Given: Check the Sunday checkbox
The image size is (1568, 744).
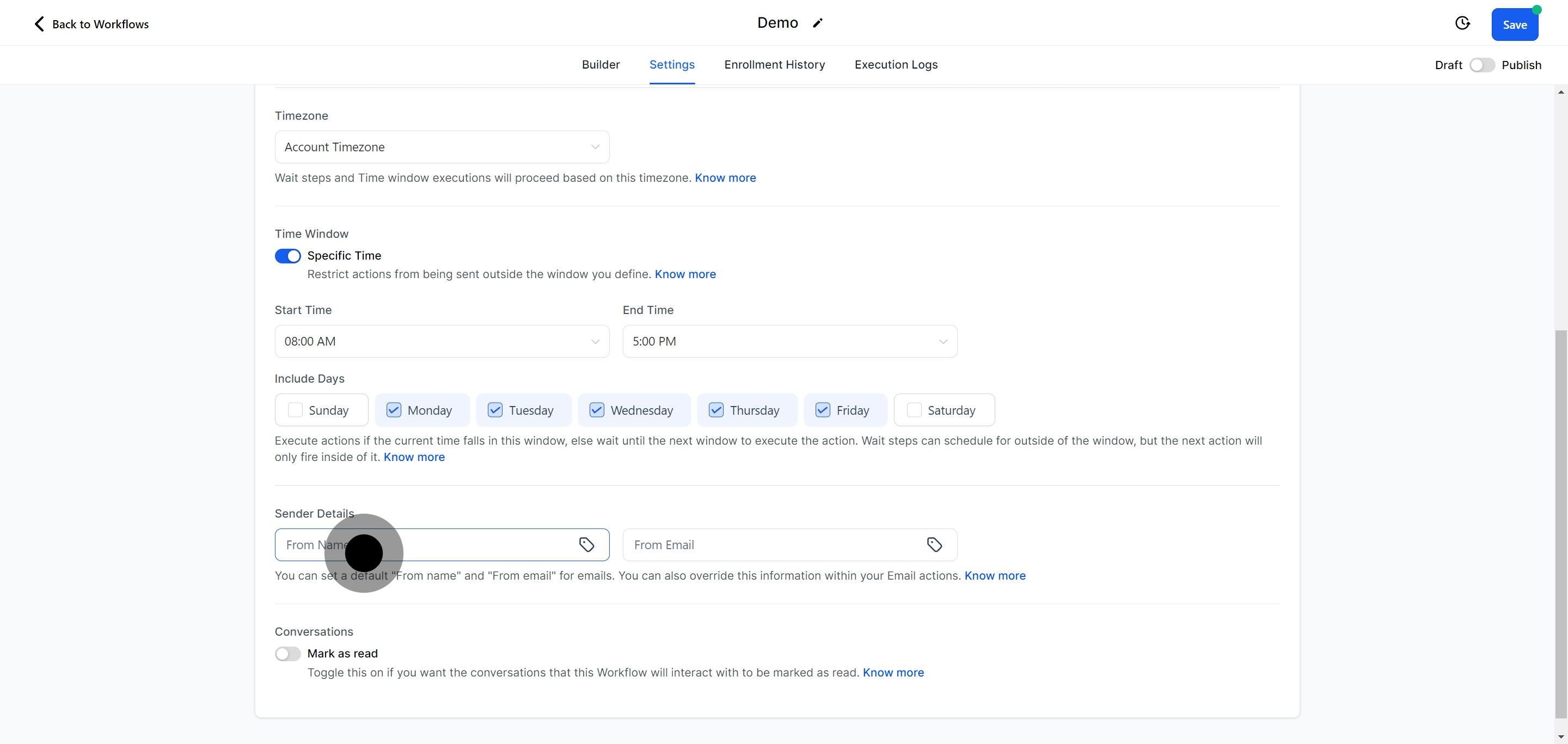Looking at the screenshot, I should 295,410.
